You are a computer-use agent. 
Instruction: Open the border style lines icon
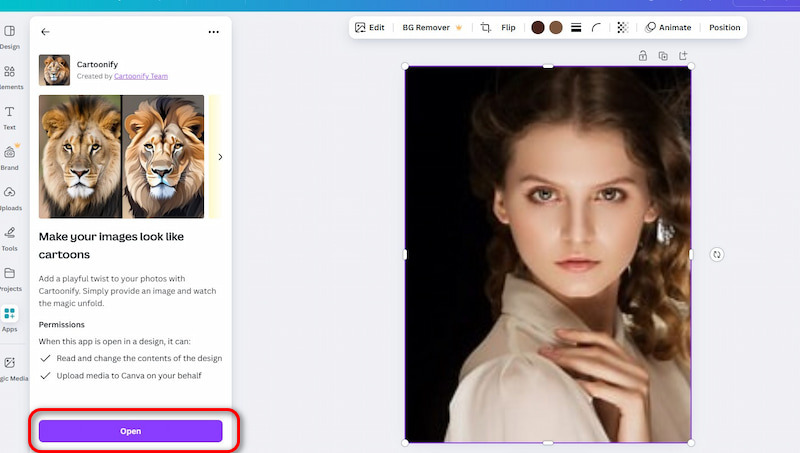tap(576, 28)
